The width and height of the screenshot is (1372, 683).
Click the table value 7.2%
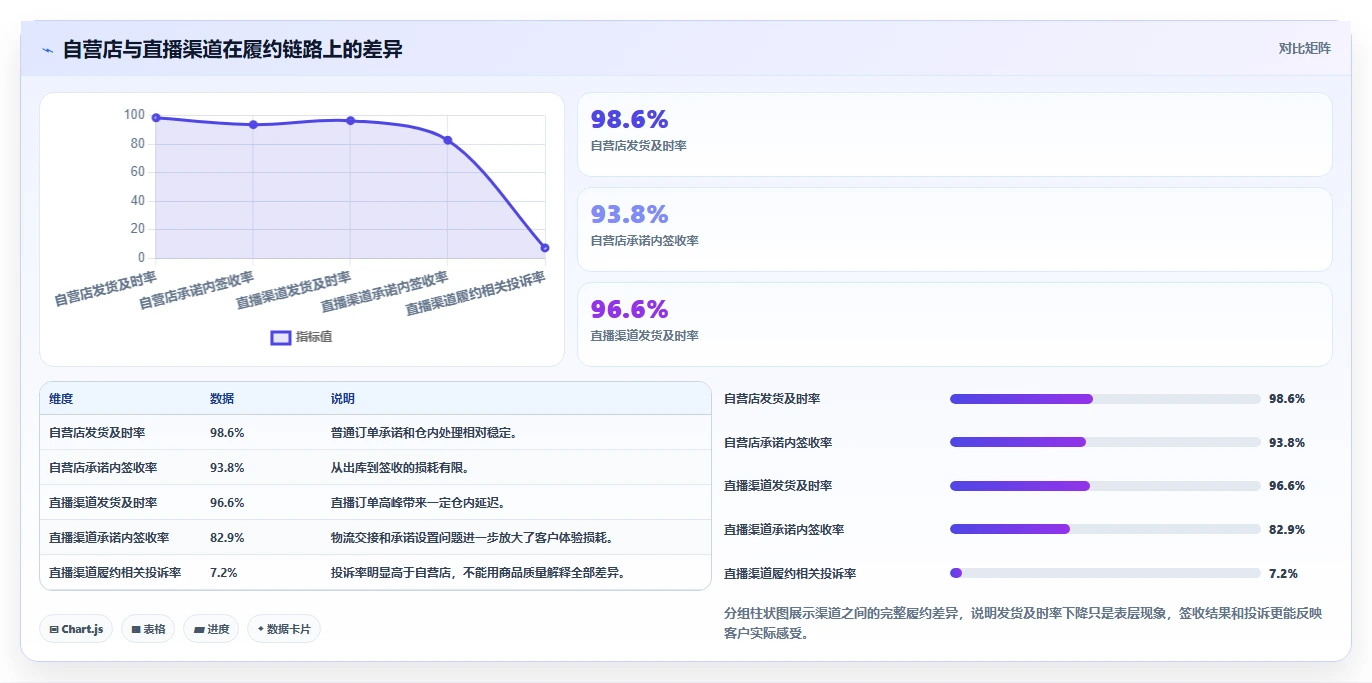223,573
